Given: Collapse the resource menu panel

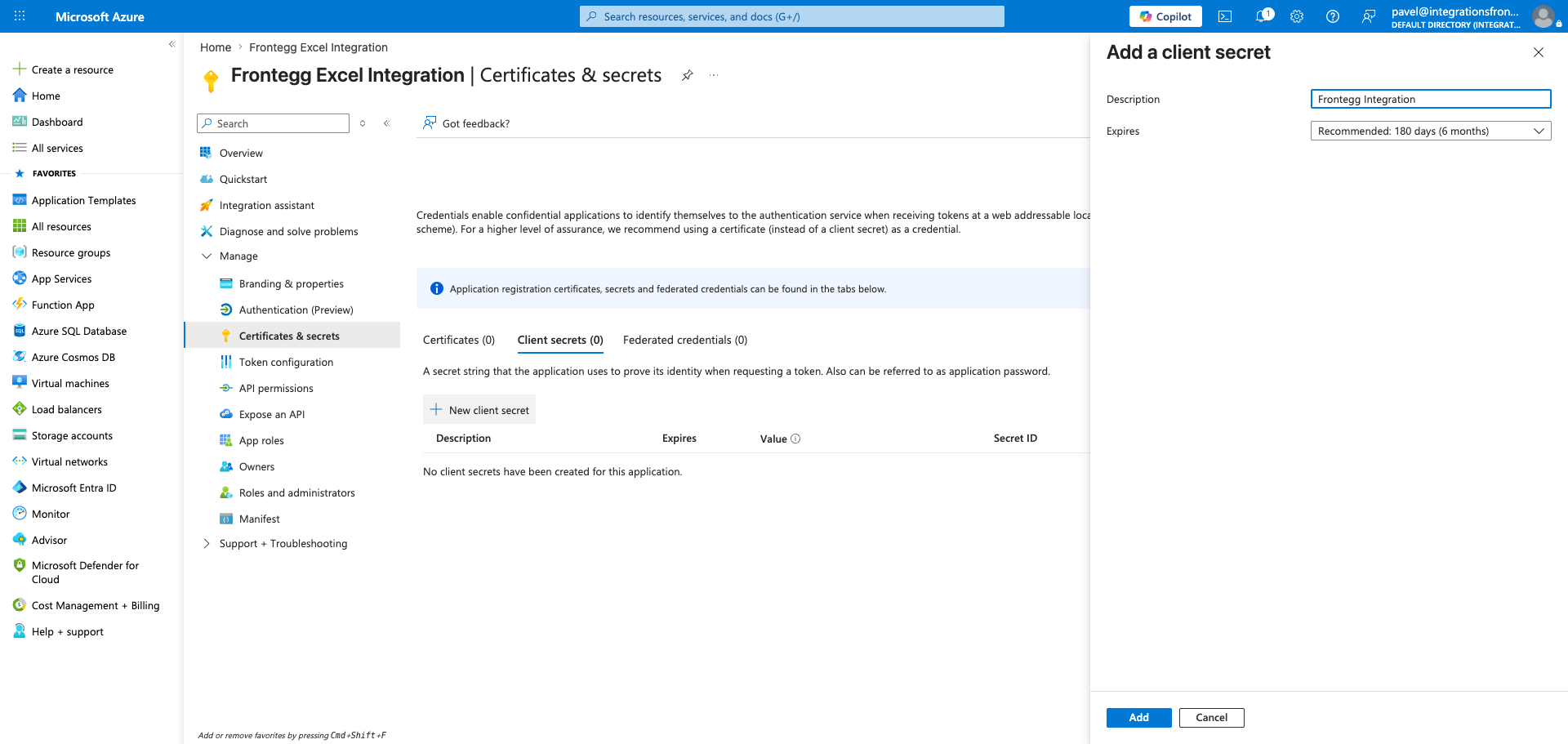Looking at the screenshot, I should pyautogui.click(x=387, y=123).
